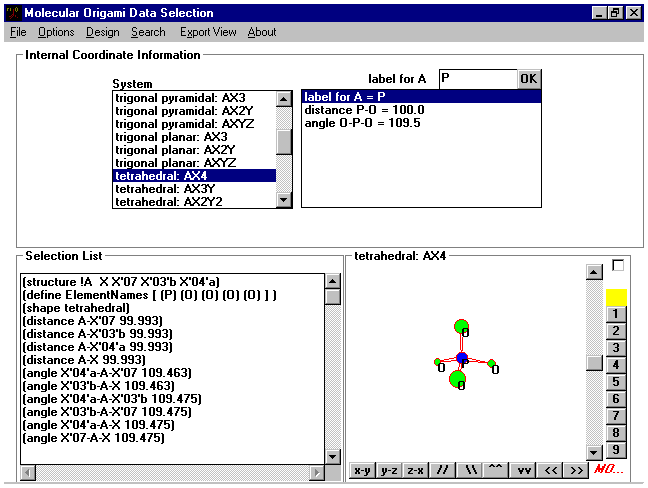This screenshot has height=488, width=648.
Task: Click numbered button 5 in viewer
Action: coord(617,382)
